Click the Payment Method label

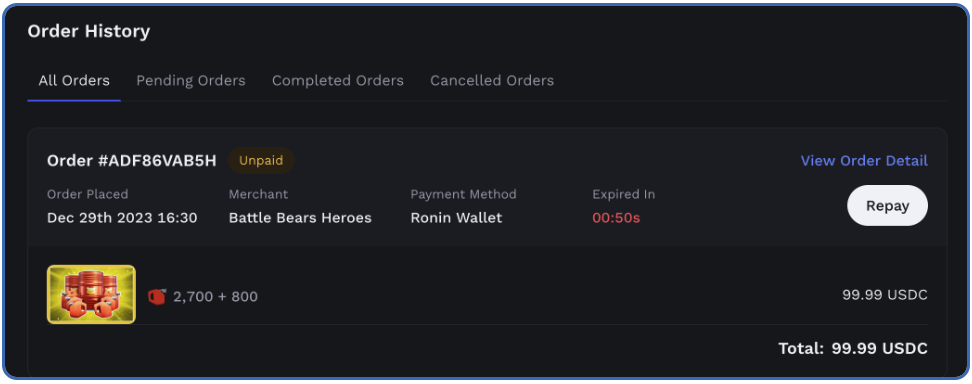463,194
